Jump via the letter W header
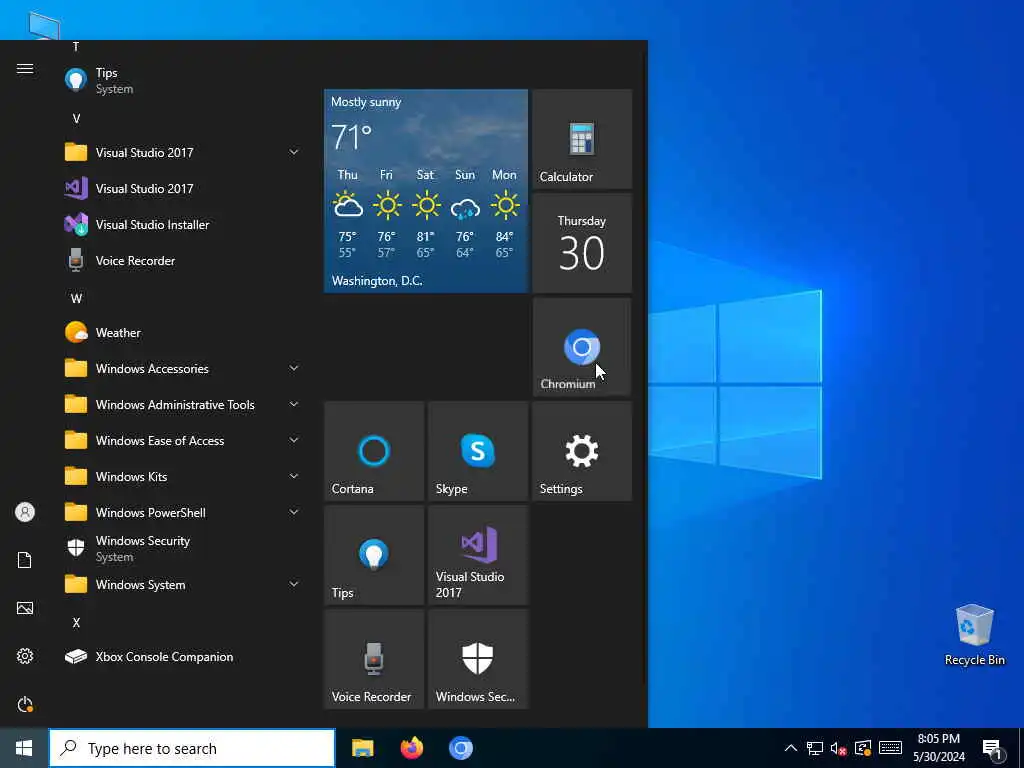Screen dimensions: 1024x768 point(76,298)
